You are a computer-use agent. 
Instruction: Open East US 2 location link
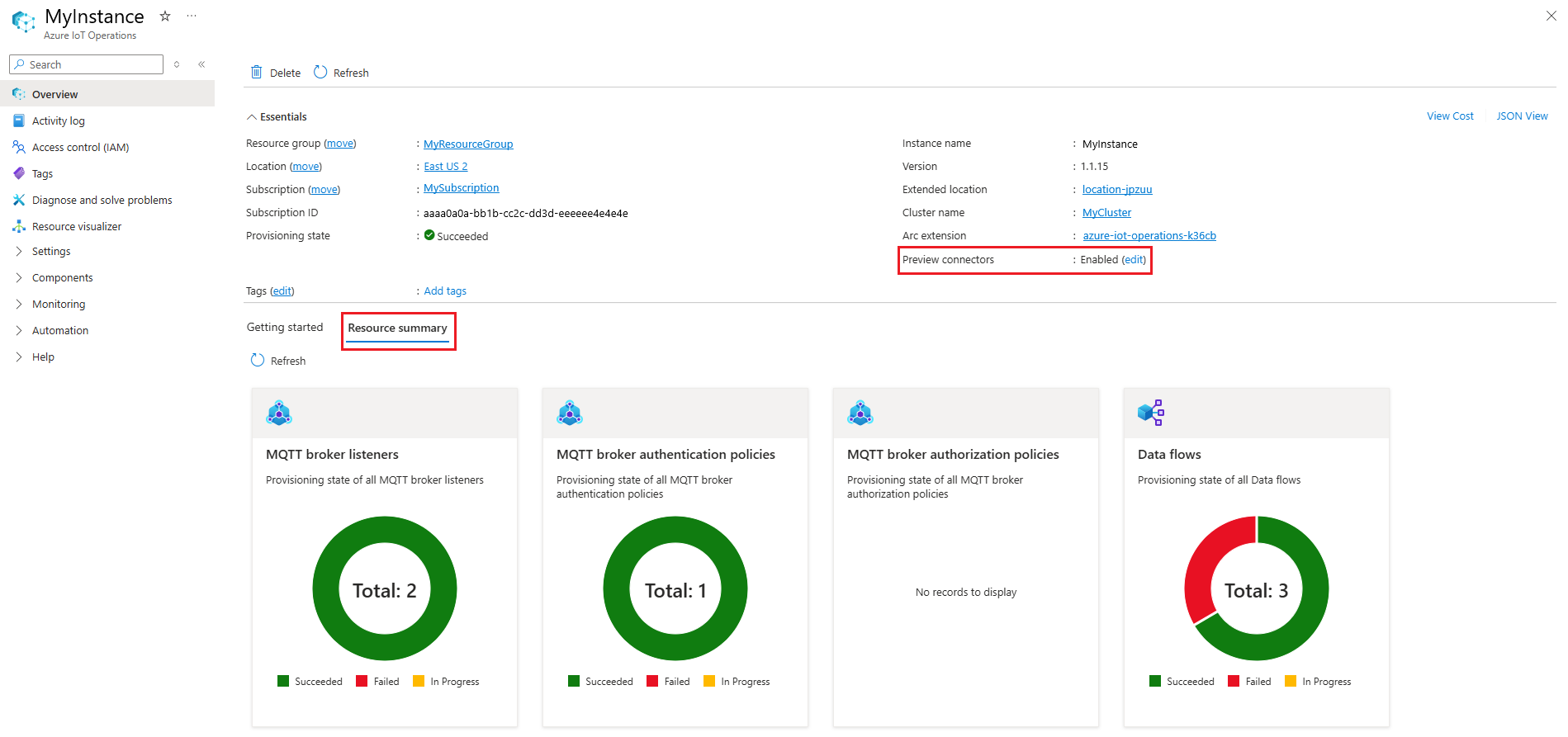click(446, 166)
